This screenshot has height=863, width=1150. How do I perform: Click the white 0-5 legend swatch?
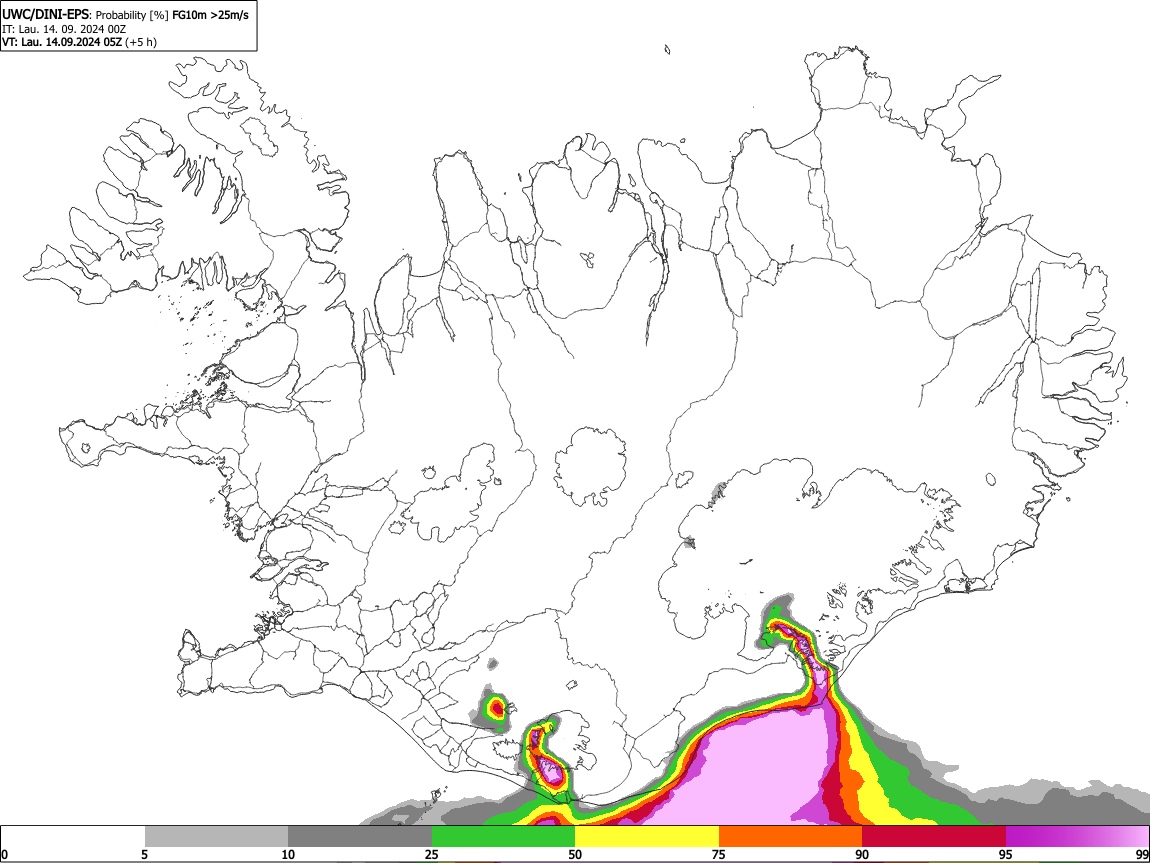point(73,836)
